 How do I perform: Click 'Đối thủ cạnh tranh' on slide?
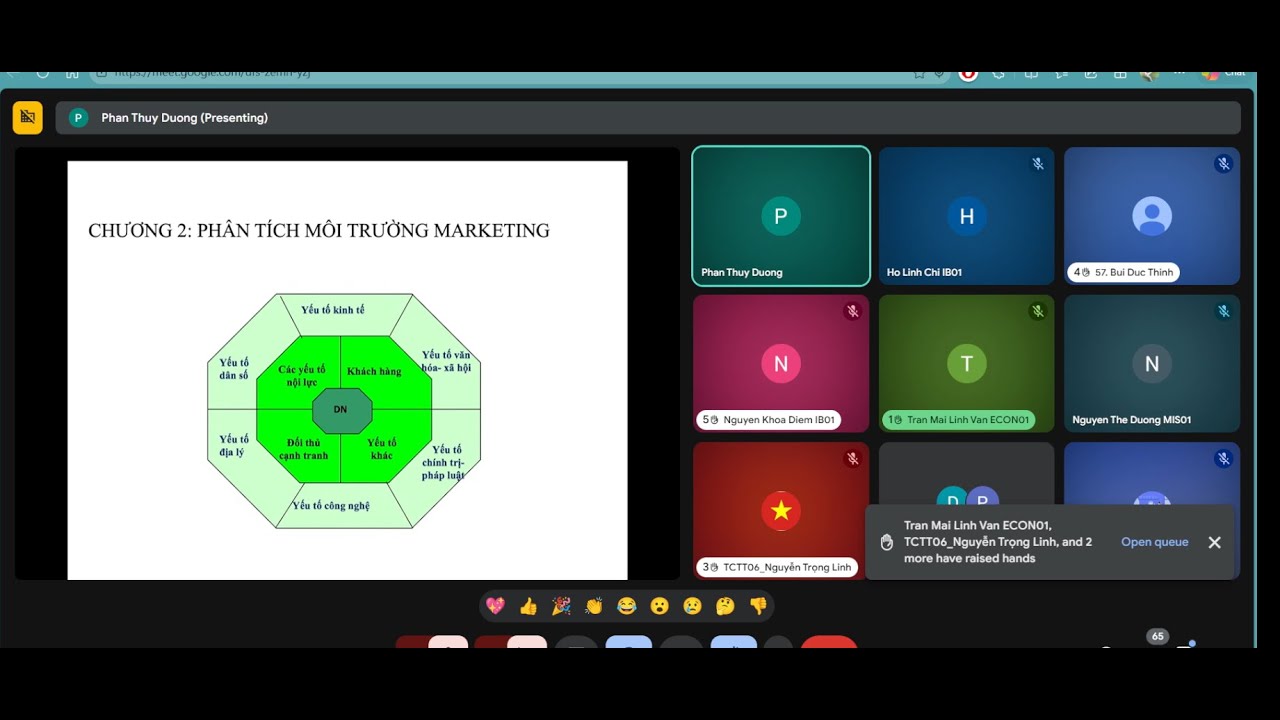tap(304, 449)
